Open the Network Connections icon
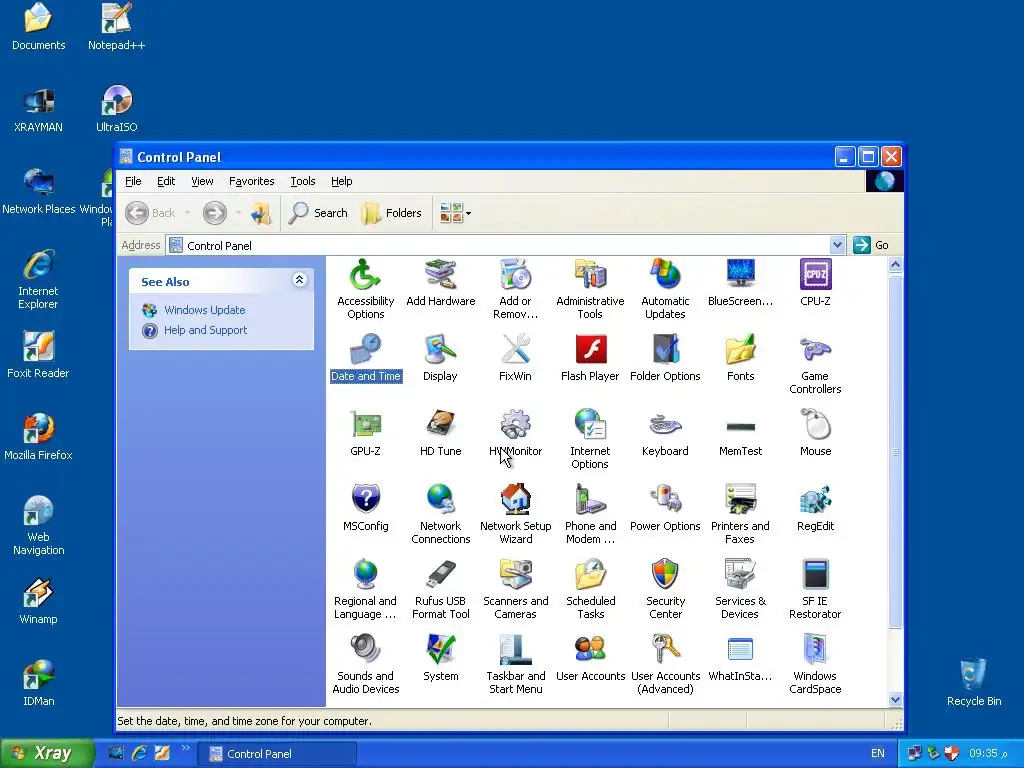The height and width of the screenshot is (768, 1024). (x=441, y=514)
